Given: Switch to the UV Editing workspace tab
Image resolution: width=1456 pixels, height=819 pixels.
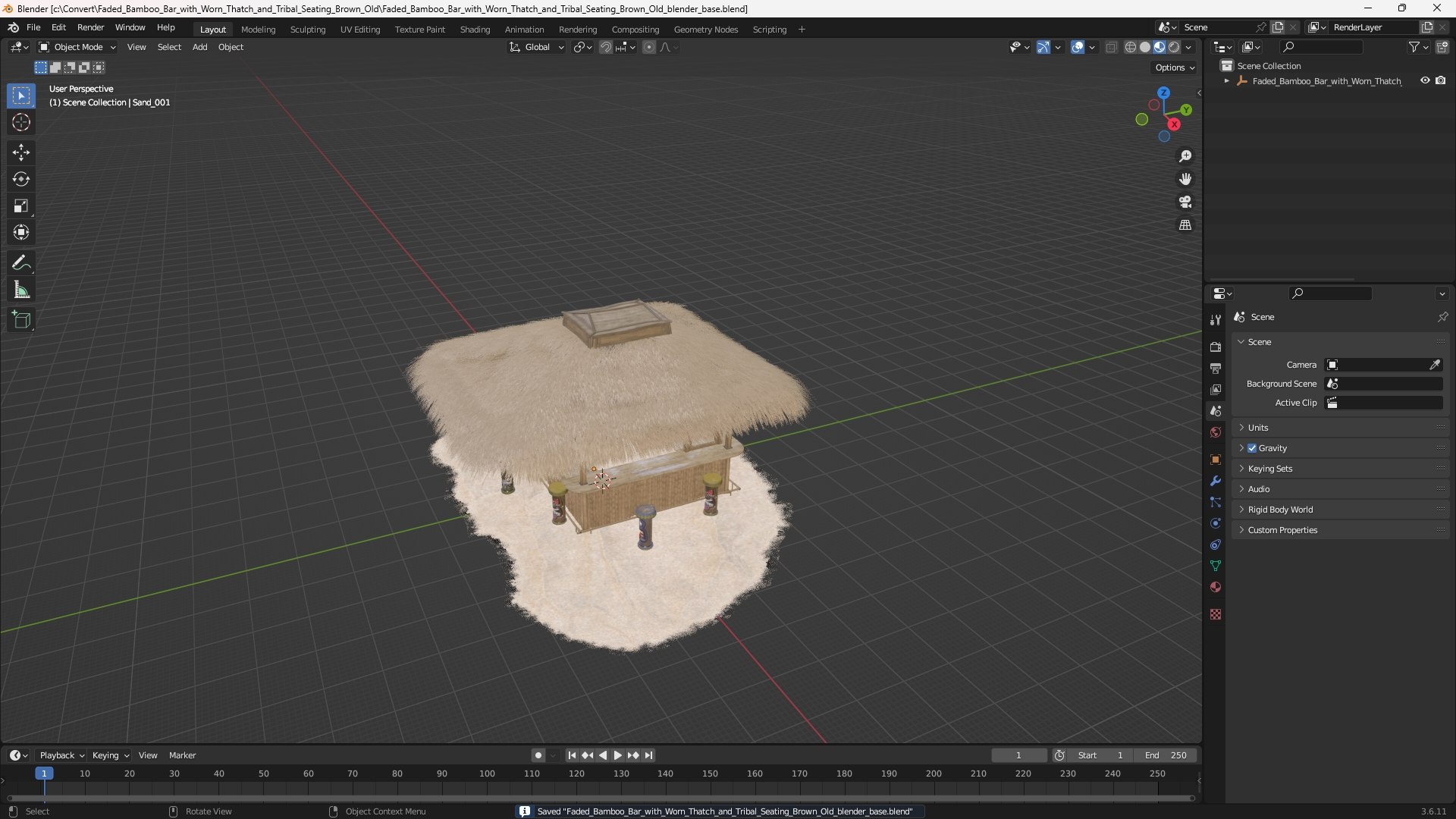Looking at the screenshot, I should pyautogui.click(x=360, y=30).
